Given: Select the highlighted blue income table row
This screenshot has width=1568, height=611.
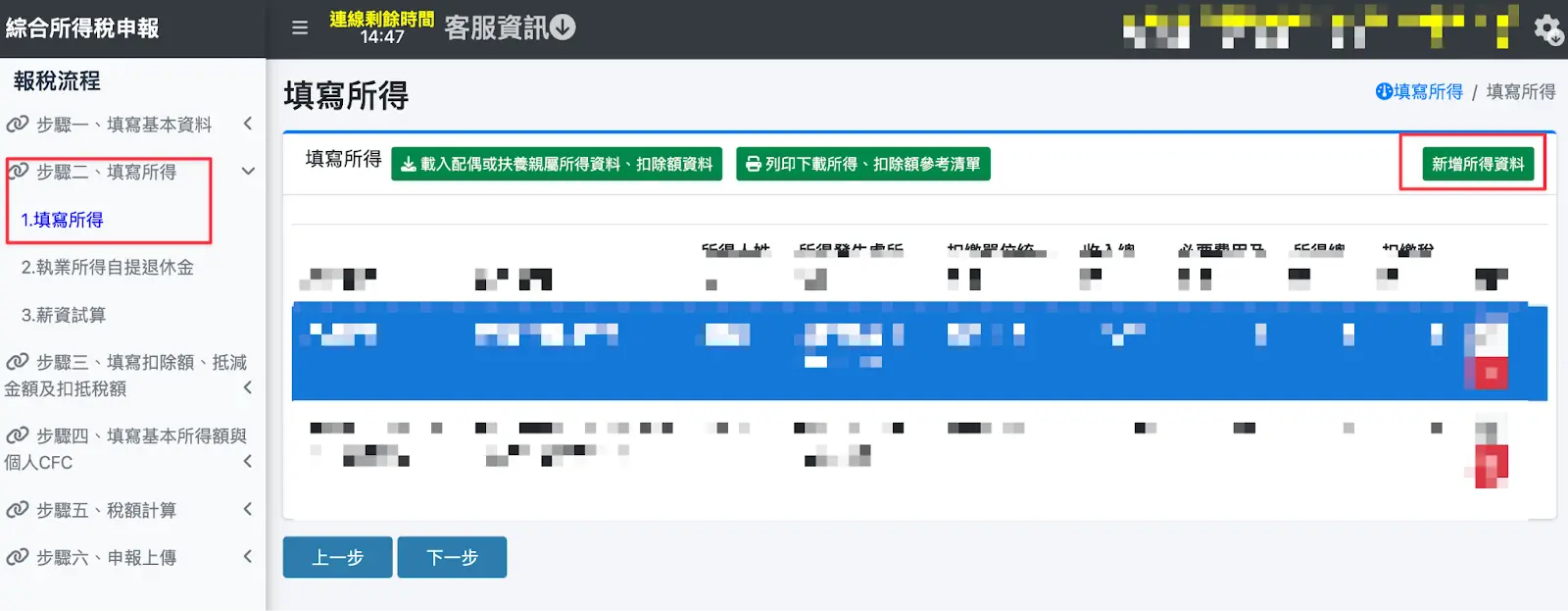Looking at the screenshot, I should 919,351.
